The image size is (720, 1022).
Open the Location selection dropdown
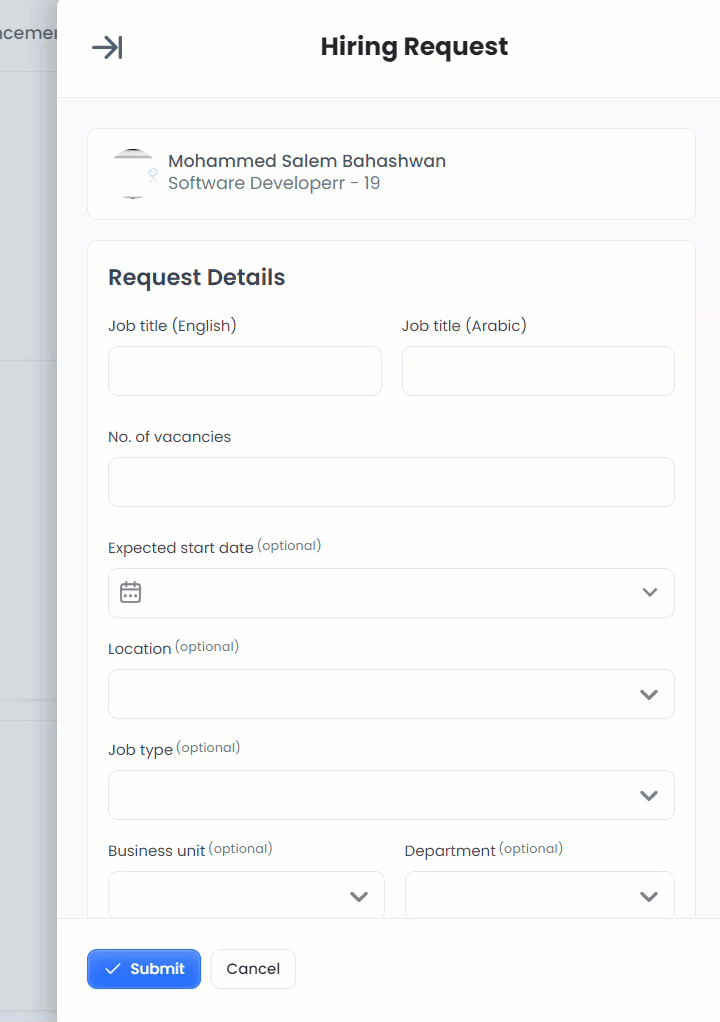[x=391, y=693]
